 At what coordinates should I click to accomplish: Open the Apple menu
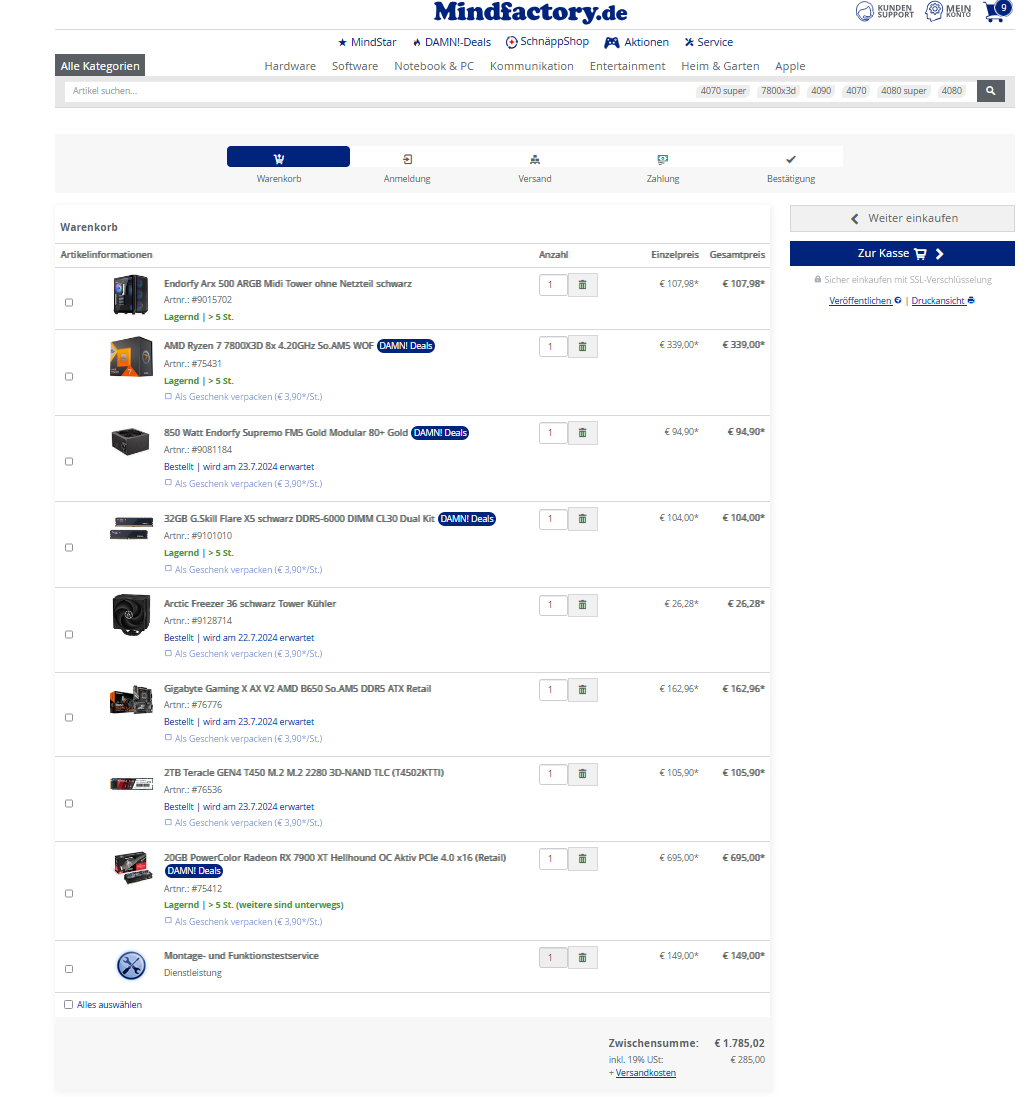(x=790, y=66)
